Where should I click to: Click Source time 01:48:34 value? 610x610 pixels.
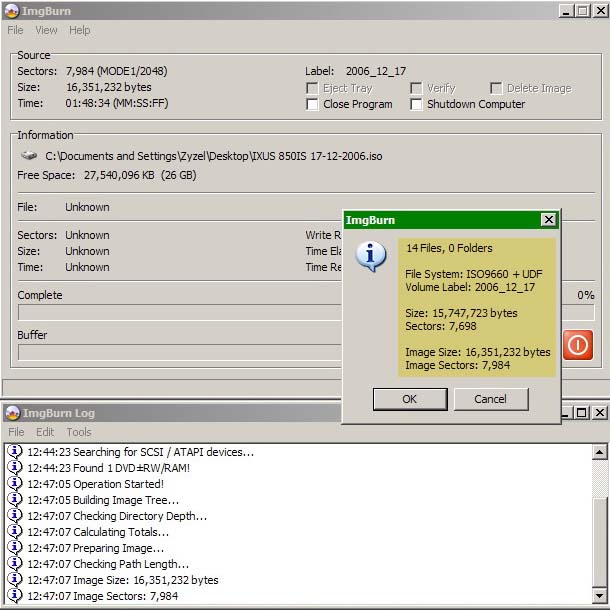[x=117, y=103]
